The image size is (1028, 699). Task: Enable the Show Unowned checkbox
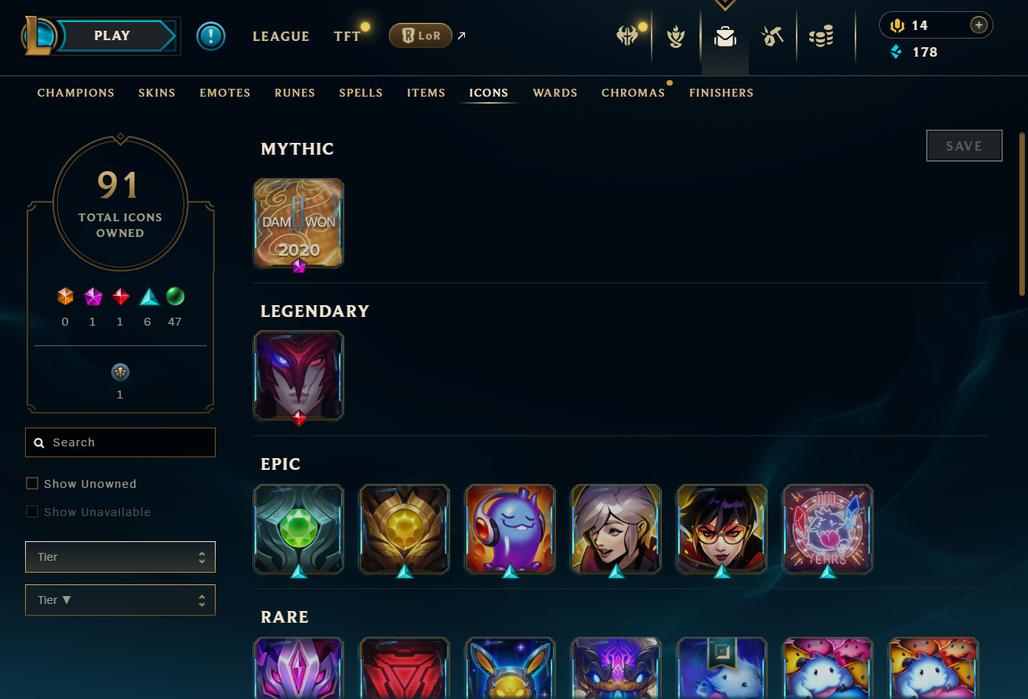31,483
